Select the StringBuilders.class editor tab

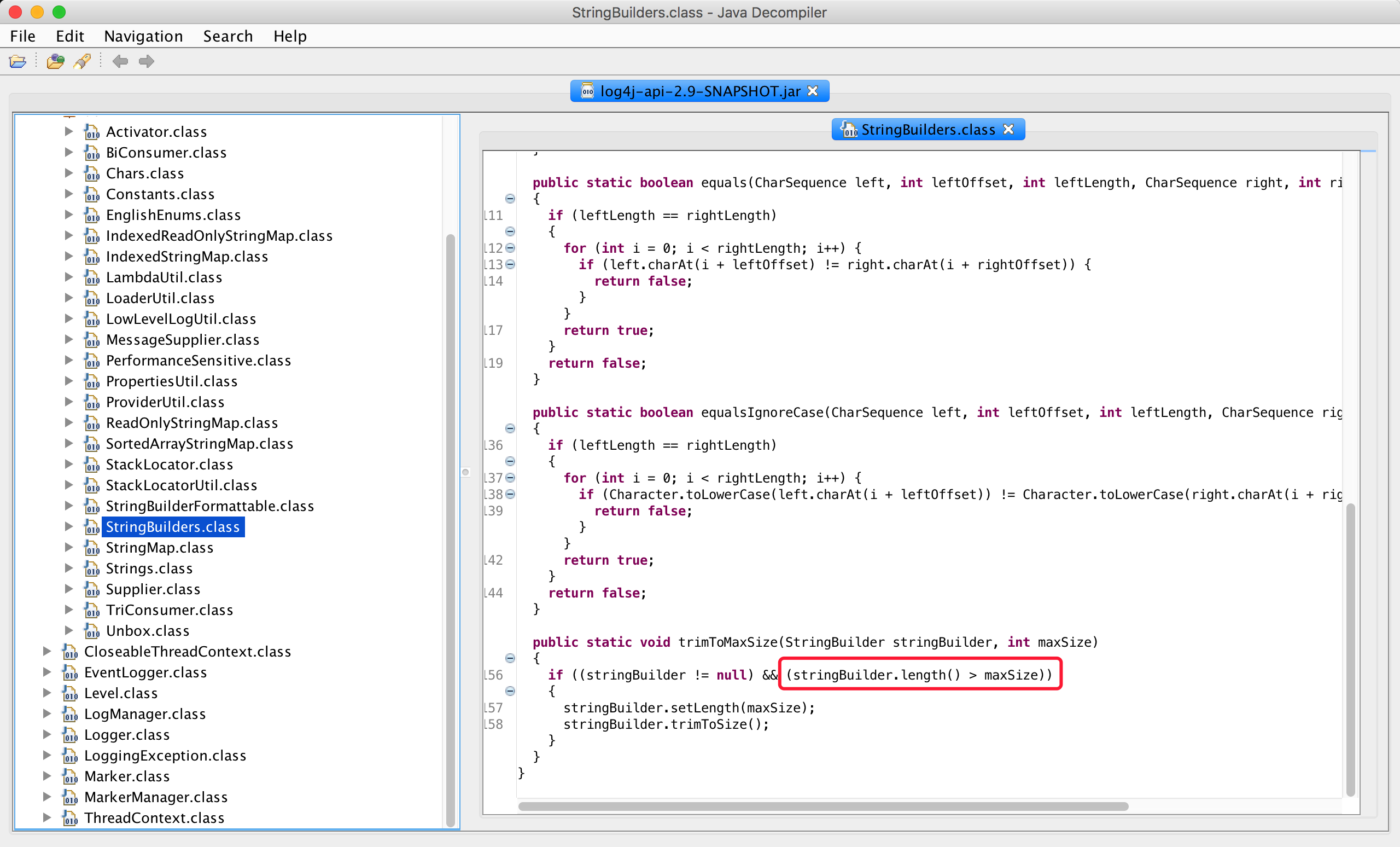(x=928, y=130)
